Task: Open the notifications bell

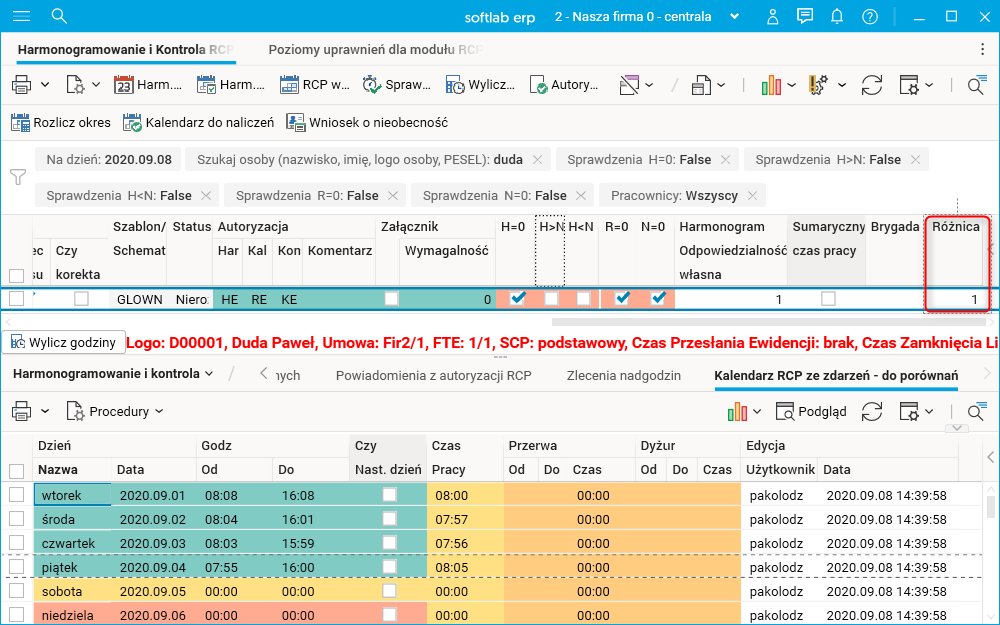Action: 837,17
